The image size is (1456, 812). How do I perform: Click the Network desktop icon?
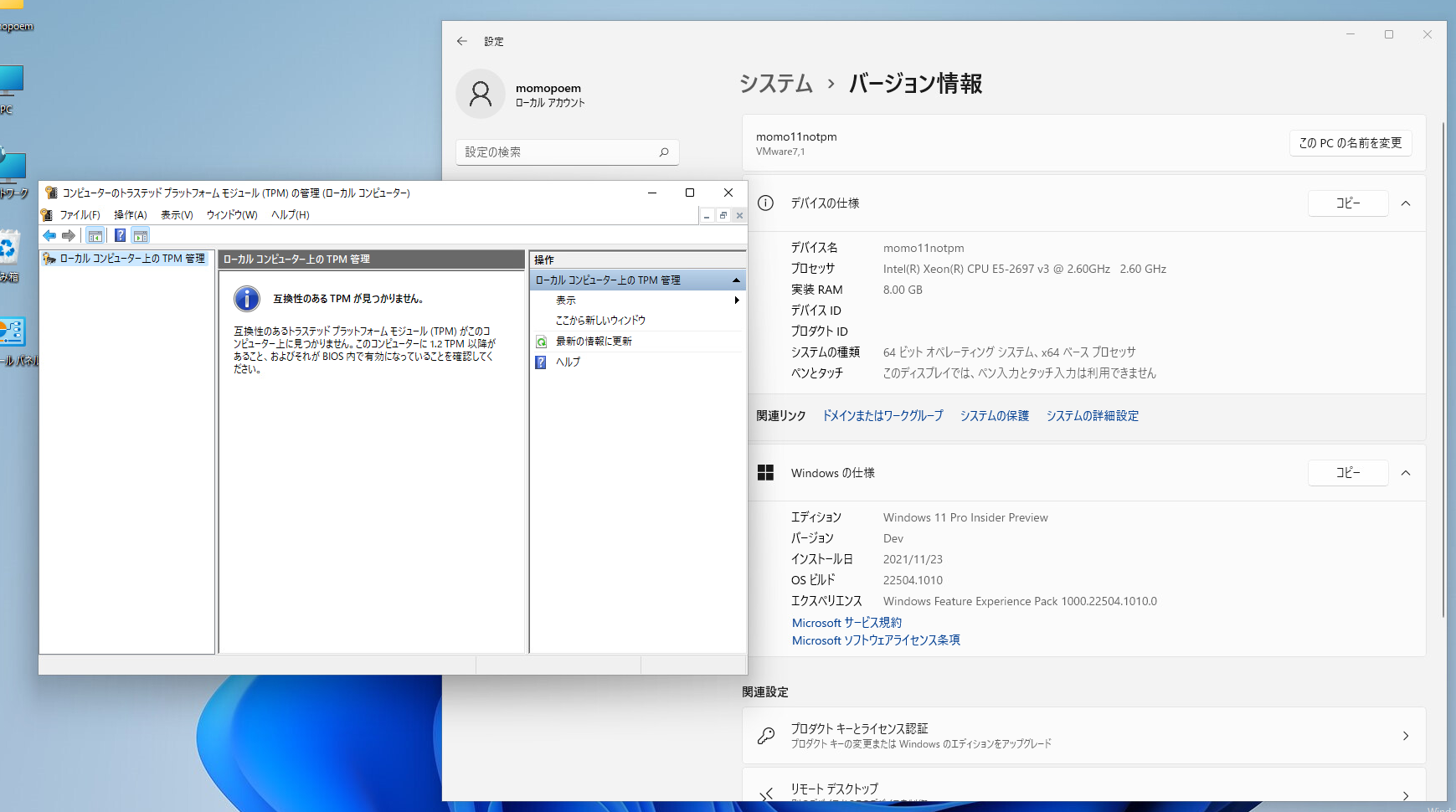pos(13,165)
